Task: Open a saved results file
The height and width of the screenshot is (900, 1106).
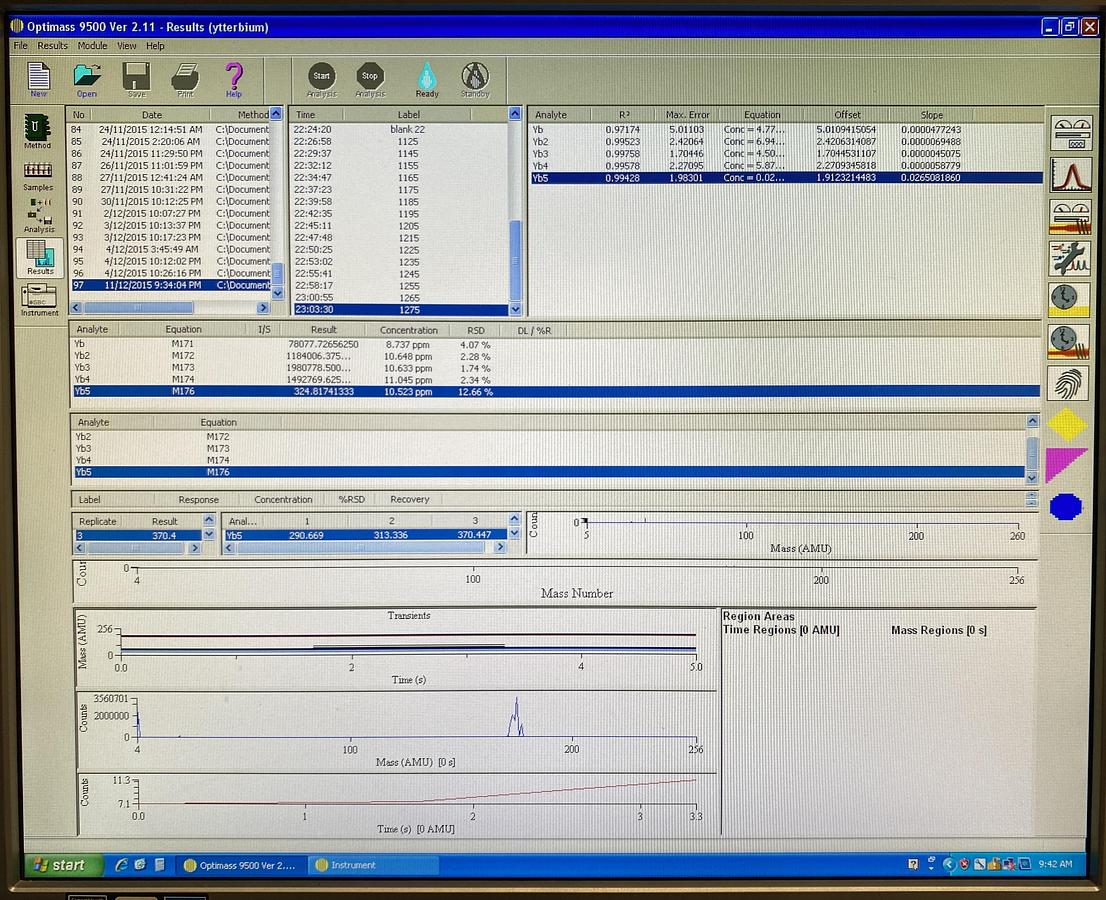Action: 86,78
